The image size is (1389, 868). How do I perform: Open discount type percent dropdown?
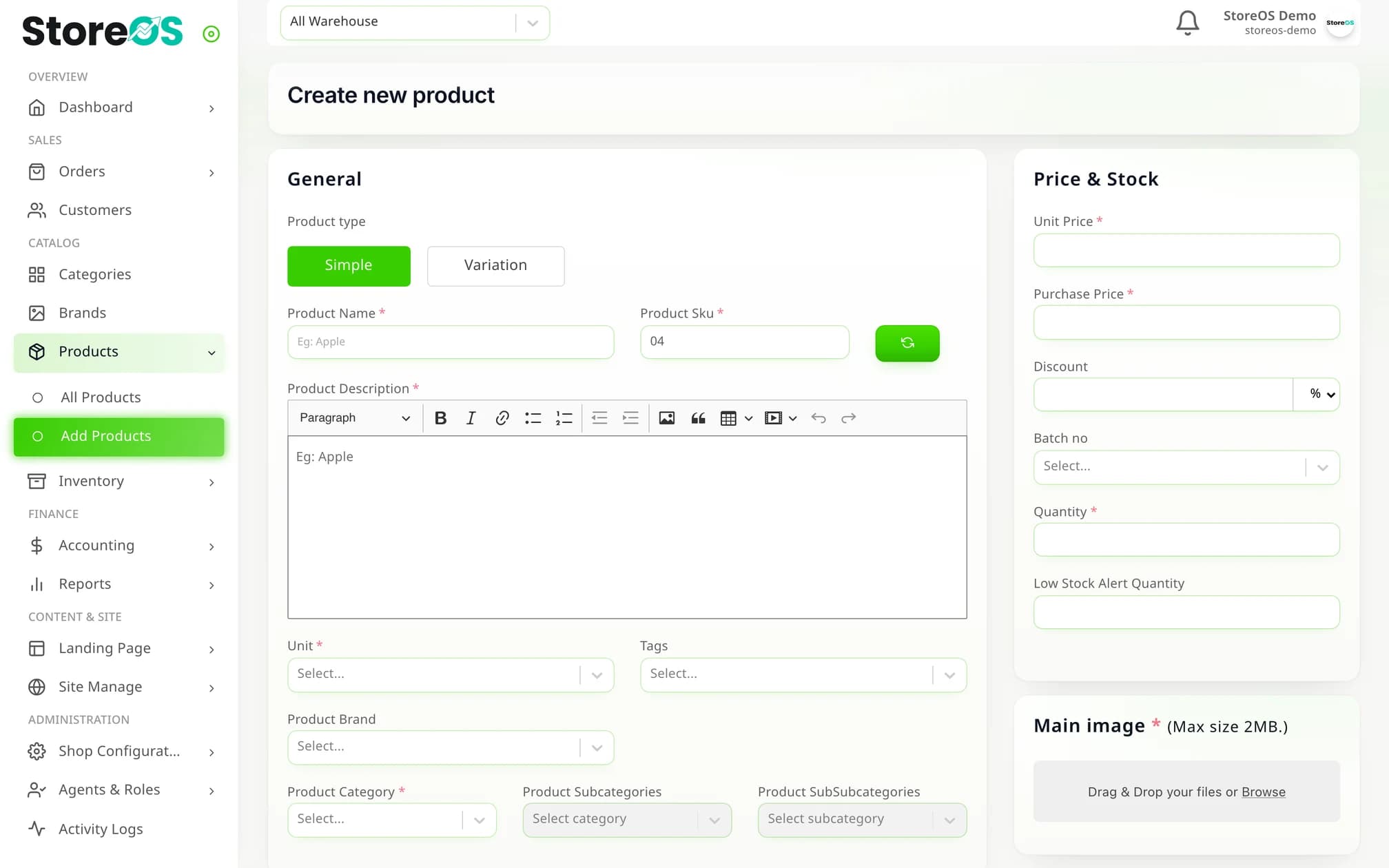pyautogui.click(x=1317, y=394)
